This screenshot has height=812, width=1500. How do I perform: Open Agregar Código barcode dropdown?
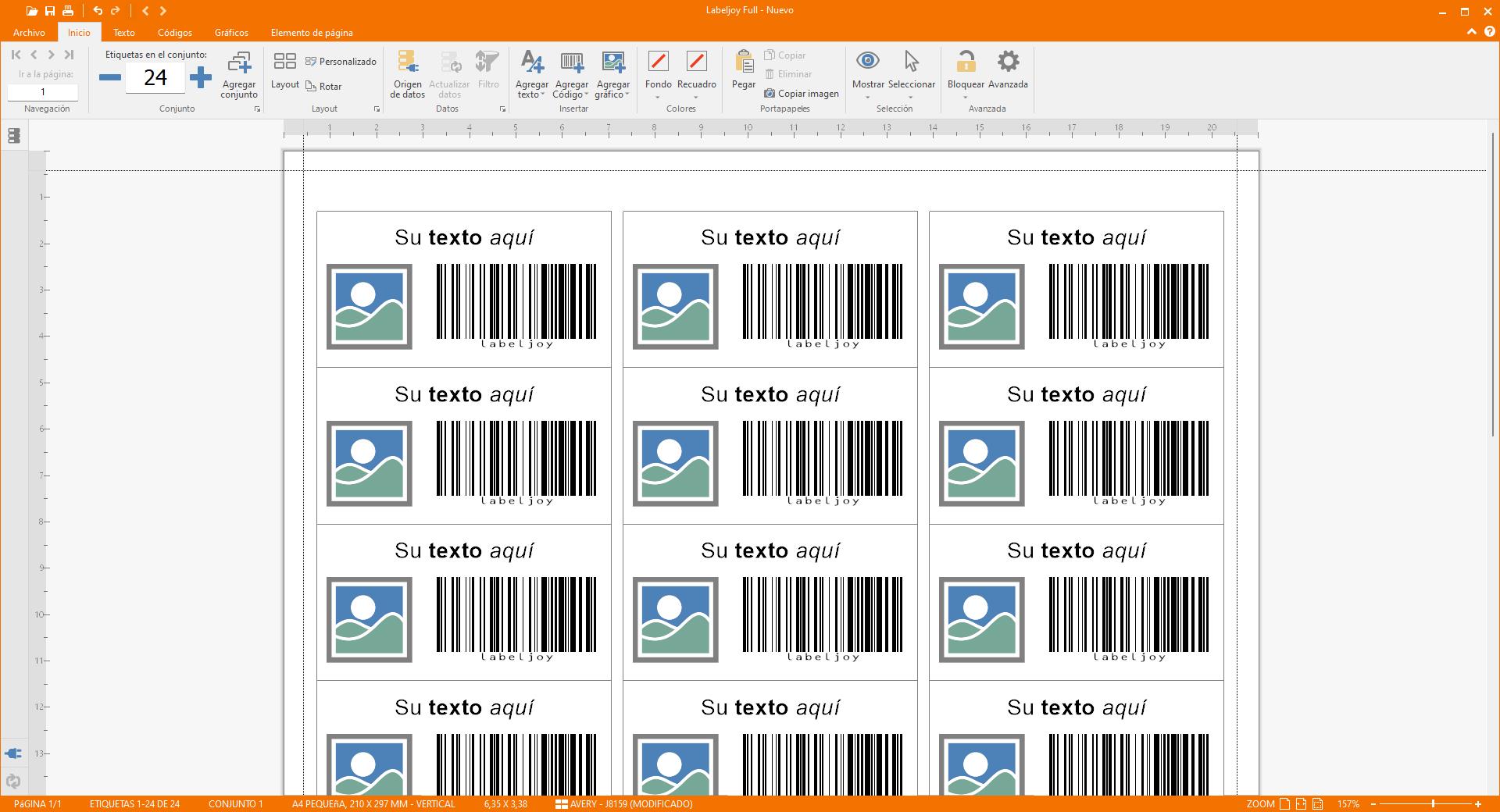572,75
